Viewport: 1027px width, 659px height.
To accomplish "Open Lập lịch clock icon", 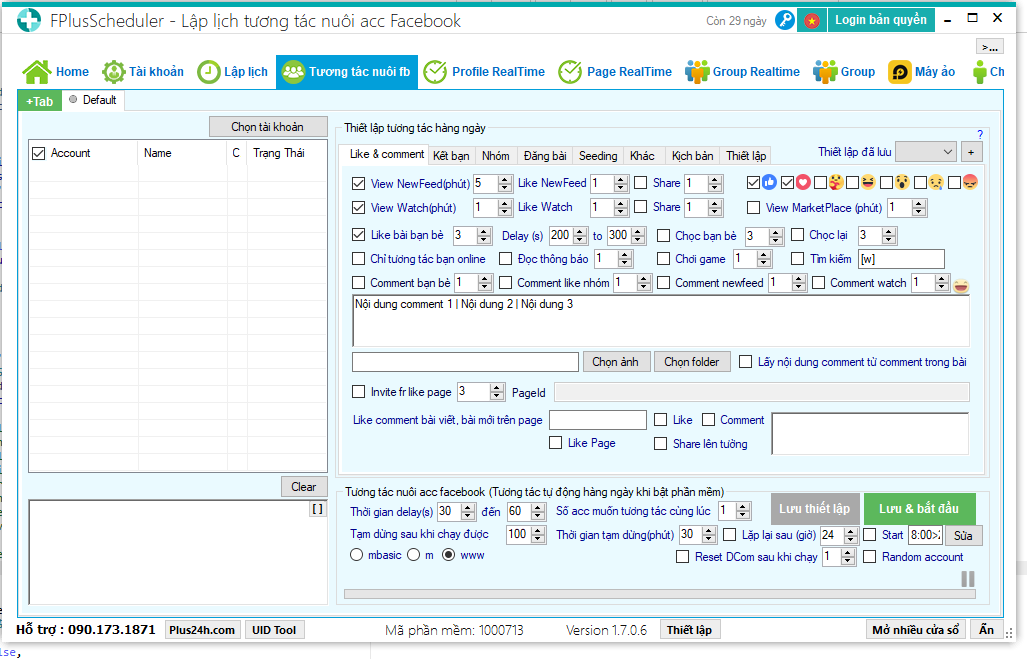I will click(x=208, y=72).
